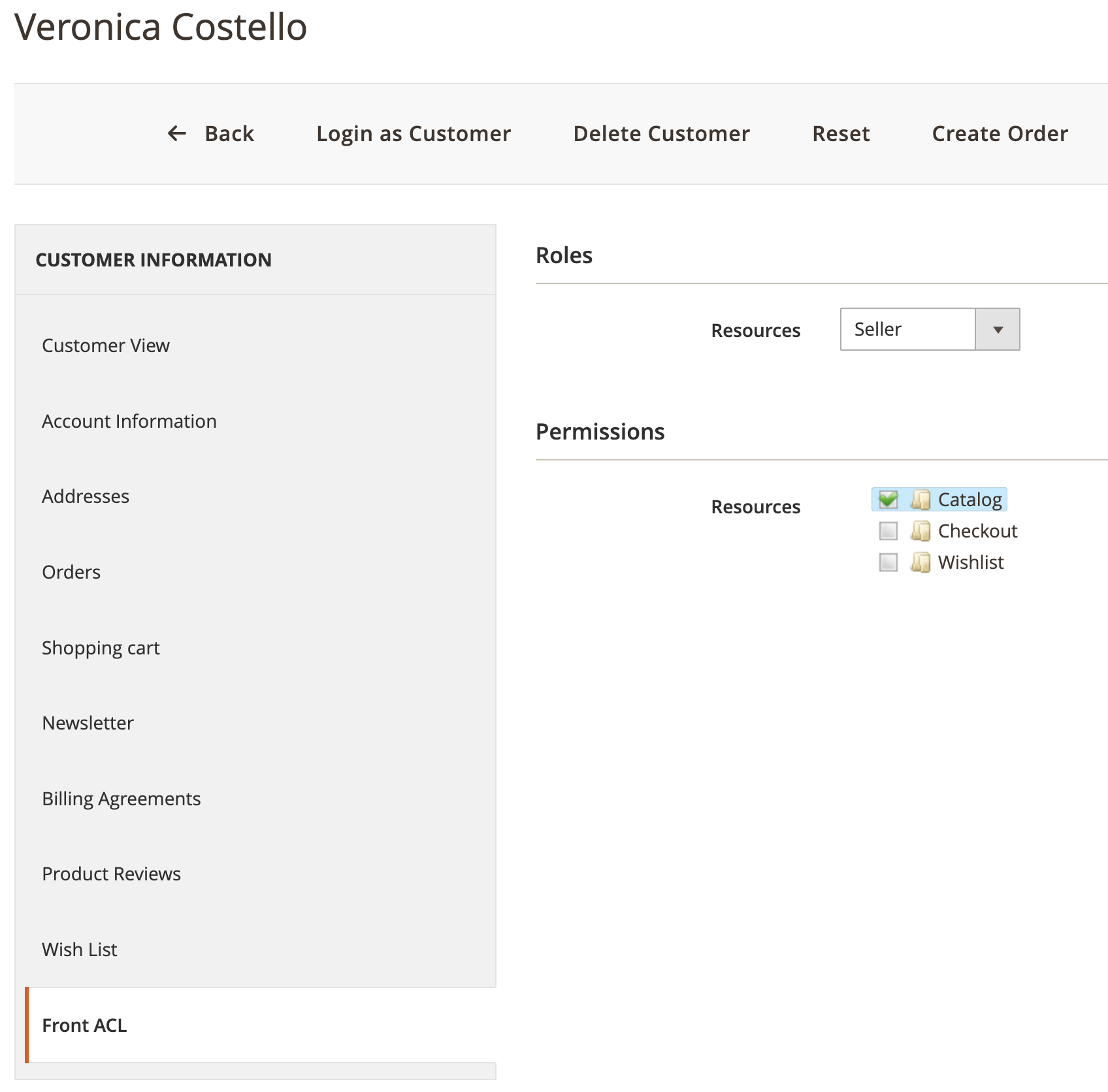Select the Shopping cart tab
The width and height of the screenshot is (1108, 1092).
point(101,648)
